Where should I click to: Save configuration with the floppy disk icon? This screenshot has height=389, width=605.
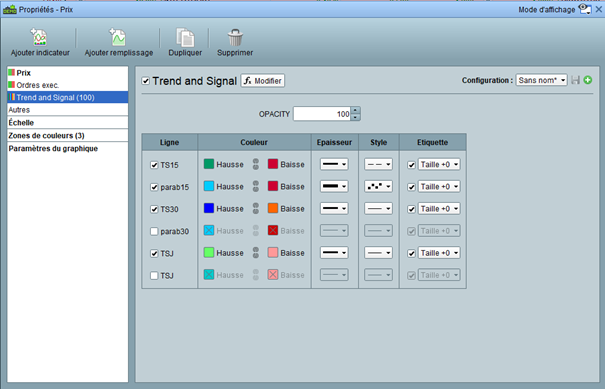575,80
